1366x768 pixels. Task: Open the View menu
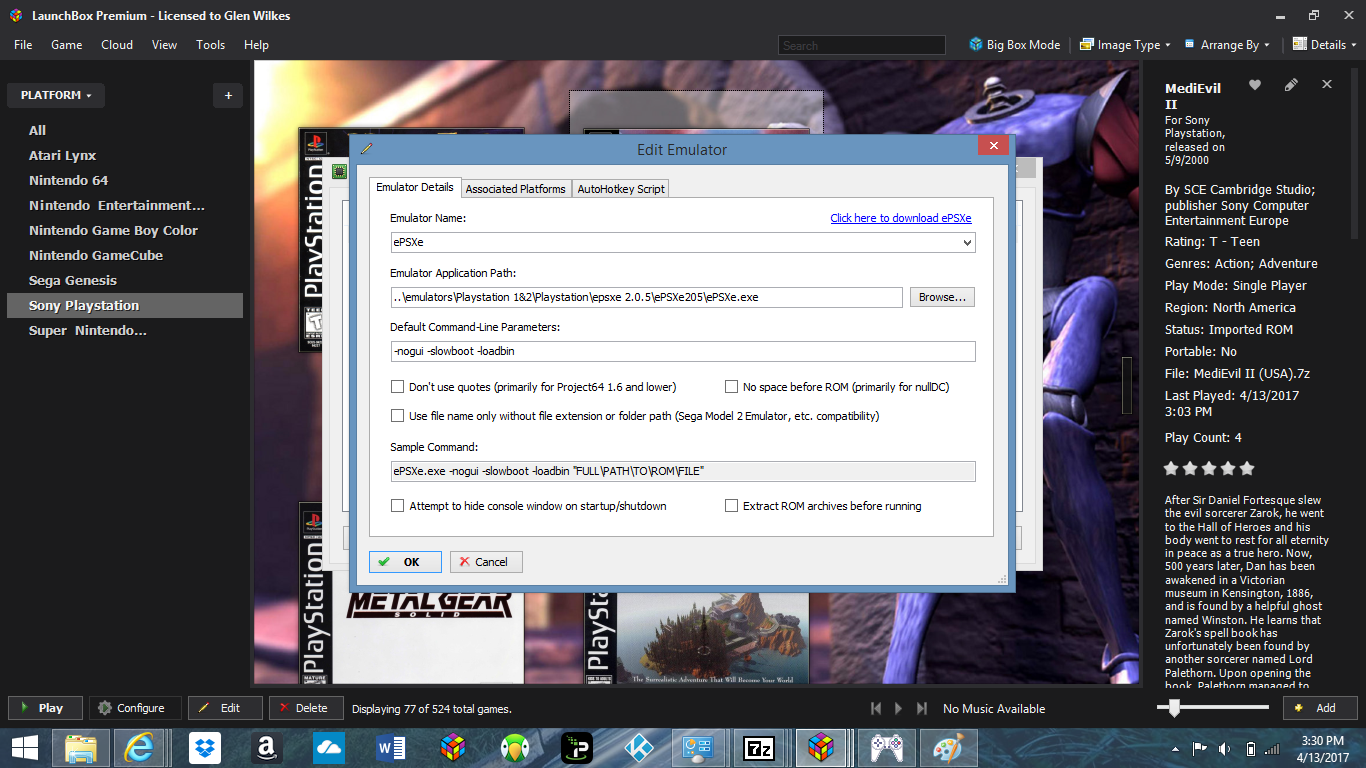click(164, 45)
